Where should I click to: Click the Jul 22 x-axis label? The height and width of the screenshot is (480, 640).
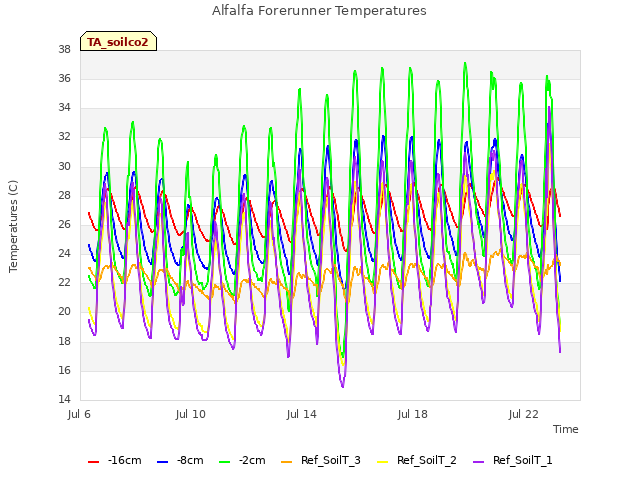click(524, 414)
